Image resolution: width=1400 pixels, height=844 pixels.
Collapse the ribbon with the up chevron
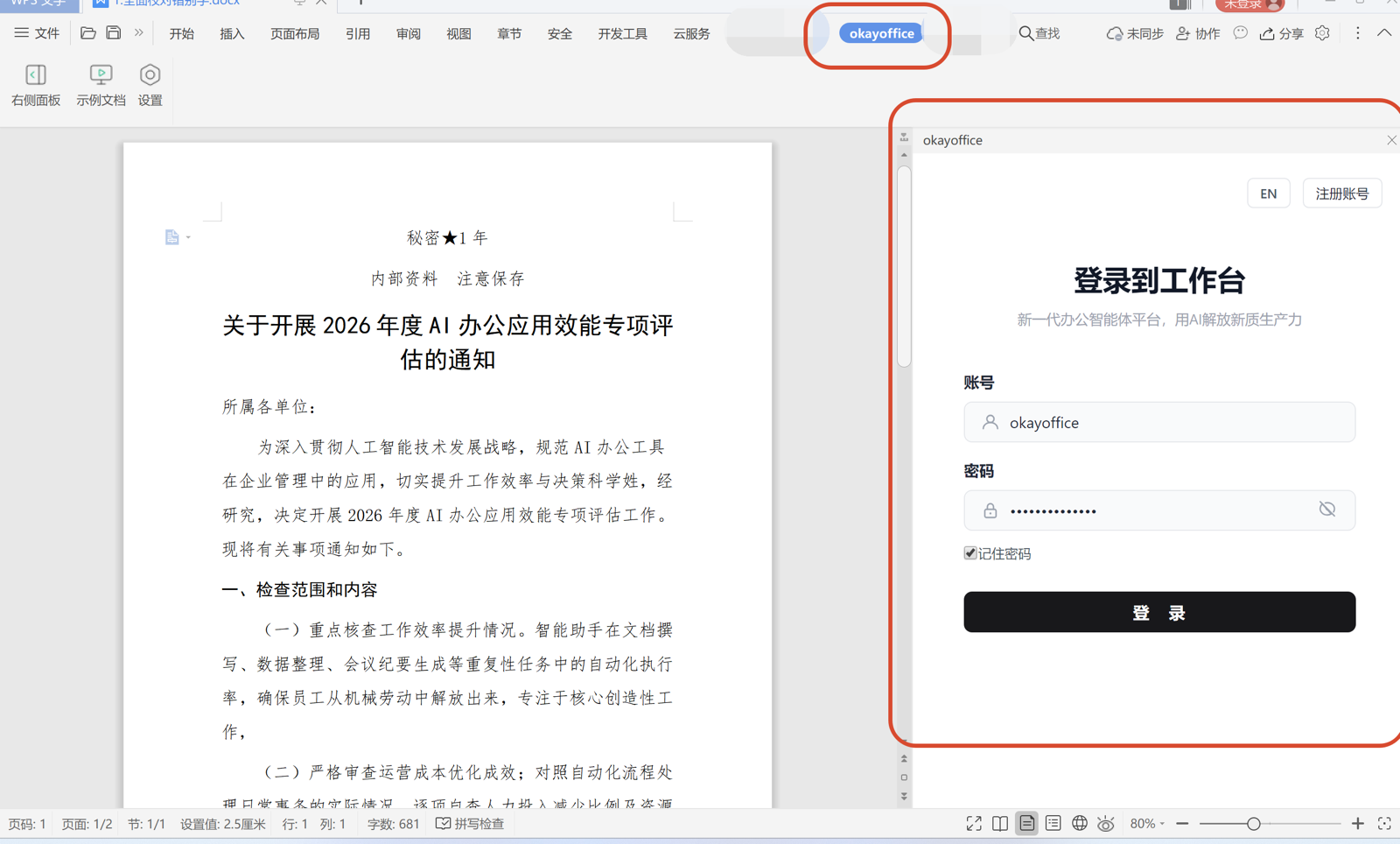[x=1384, y=33]
